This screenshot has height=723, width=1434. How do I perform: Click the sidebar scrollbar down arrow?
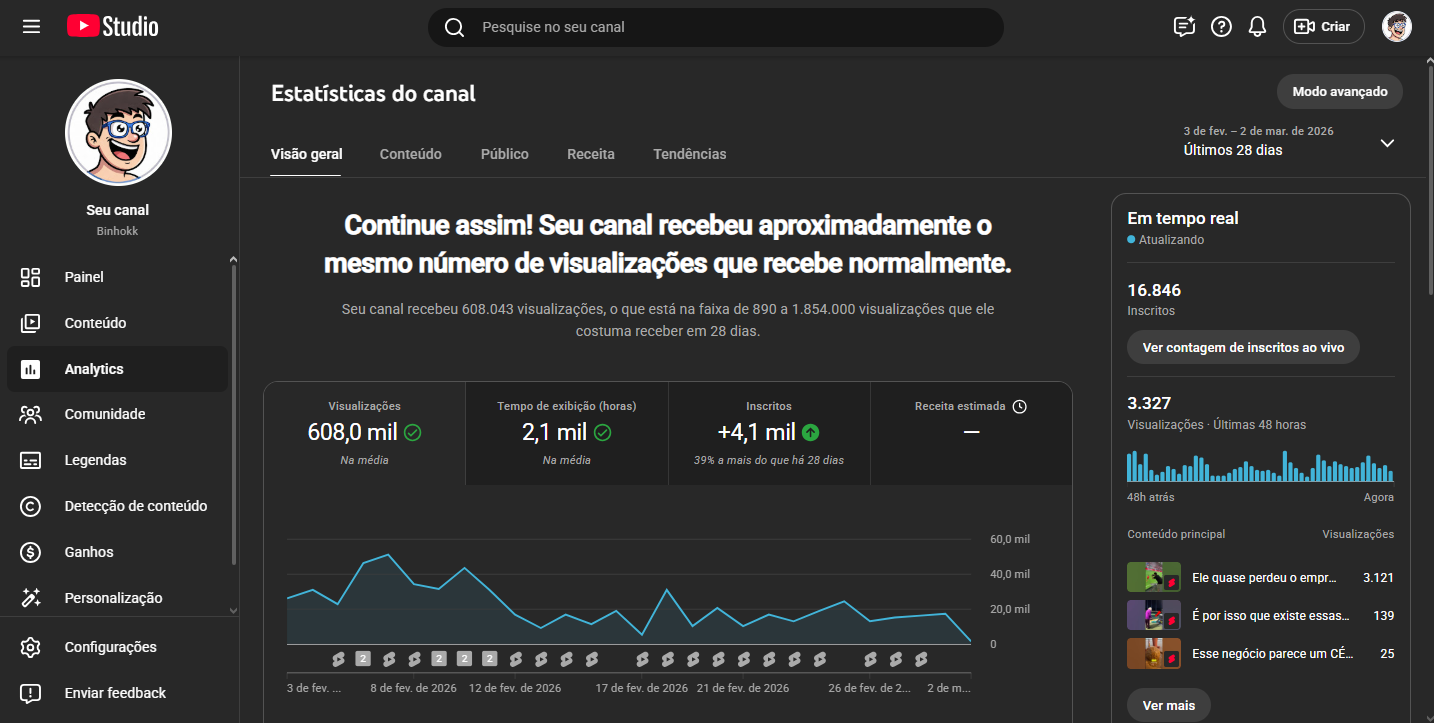coord(233,610)
